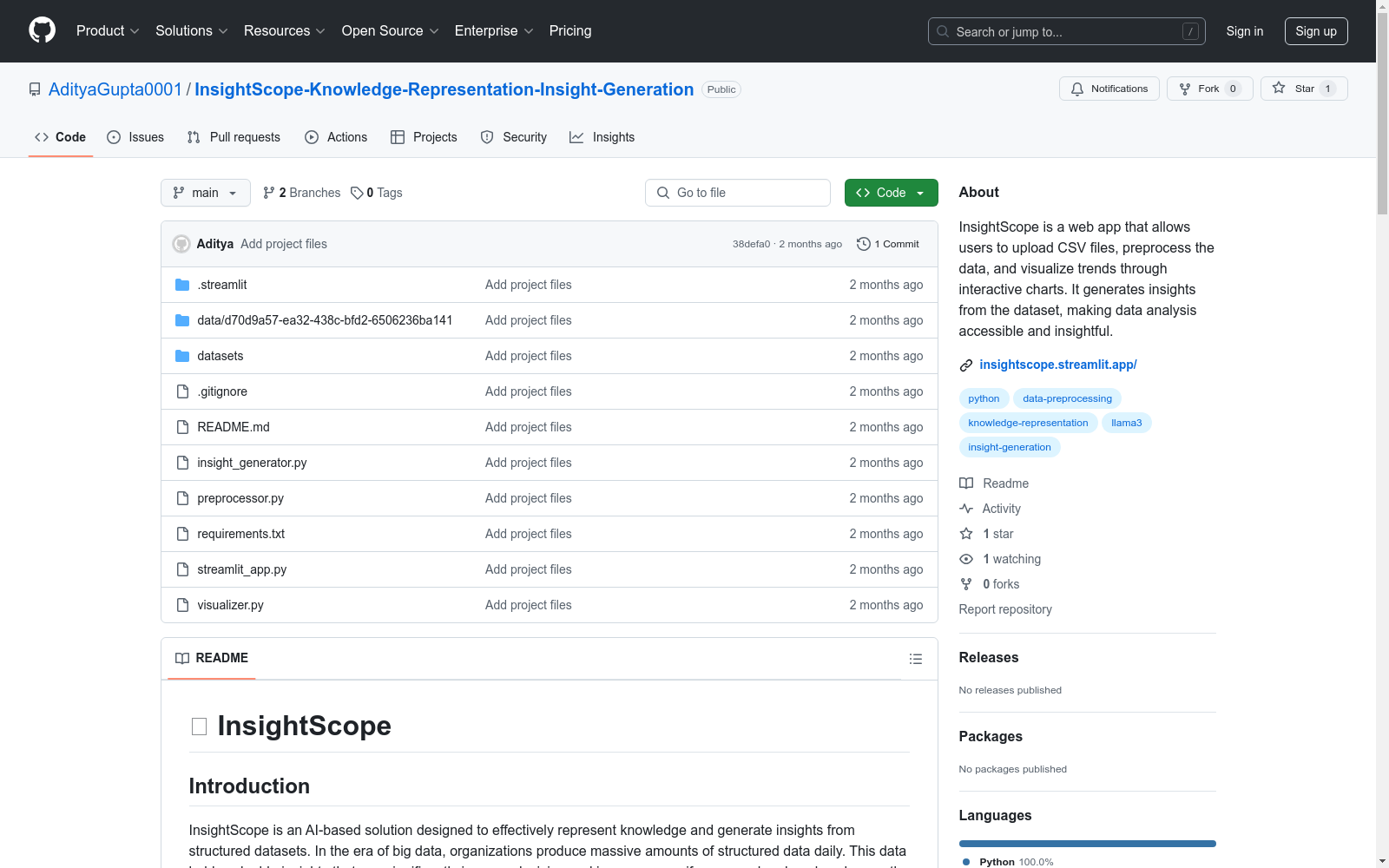Open commit hash 38defa0

[751, 244]
